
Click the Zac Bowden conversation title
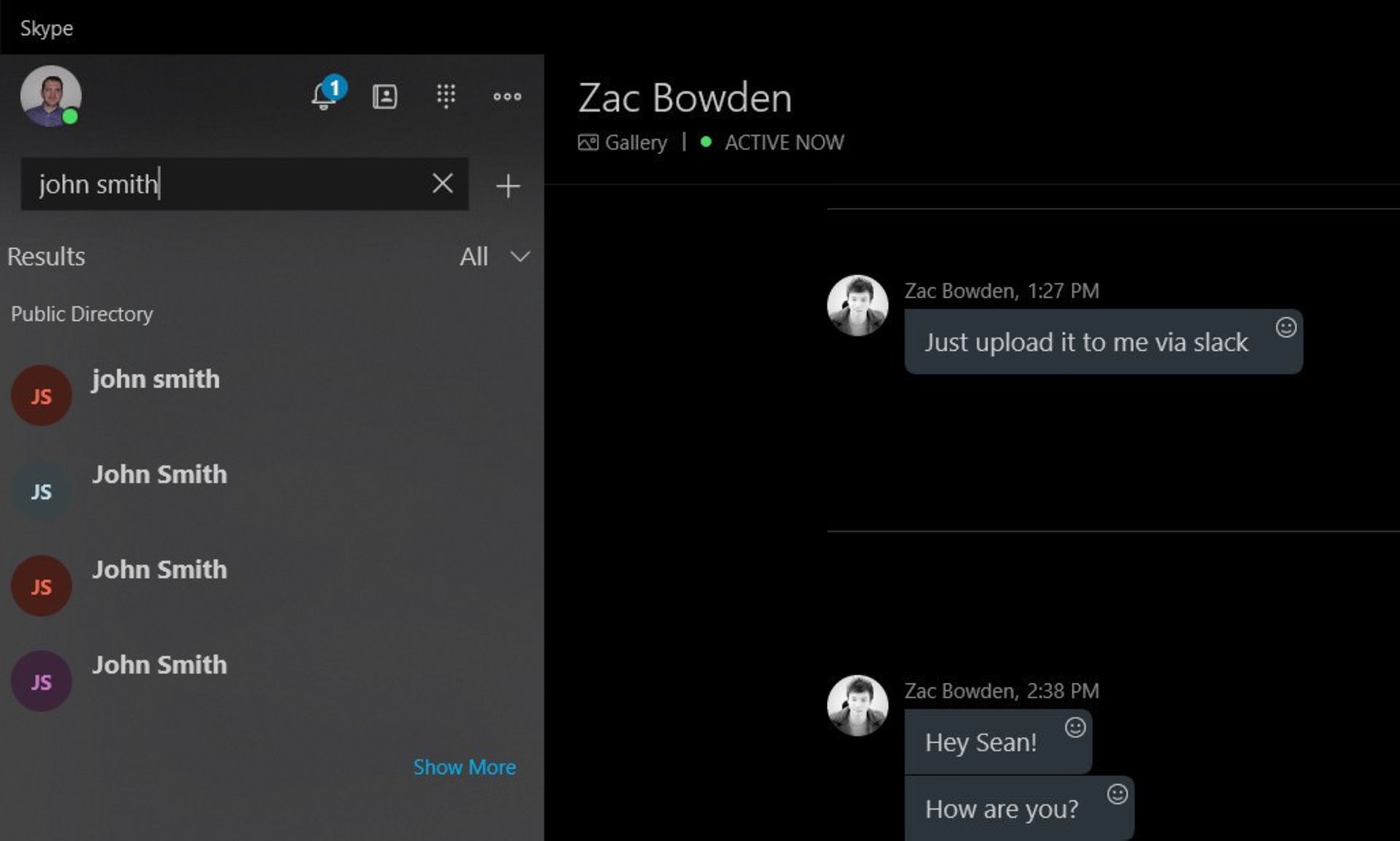click(x=685, y=98)
